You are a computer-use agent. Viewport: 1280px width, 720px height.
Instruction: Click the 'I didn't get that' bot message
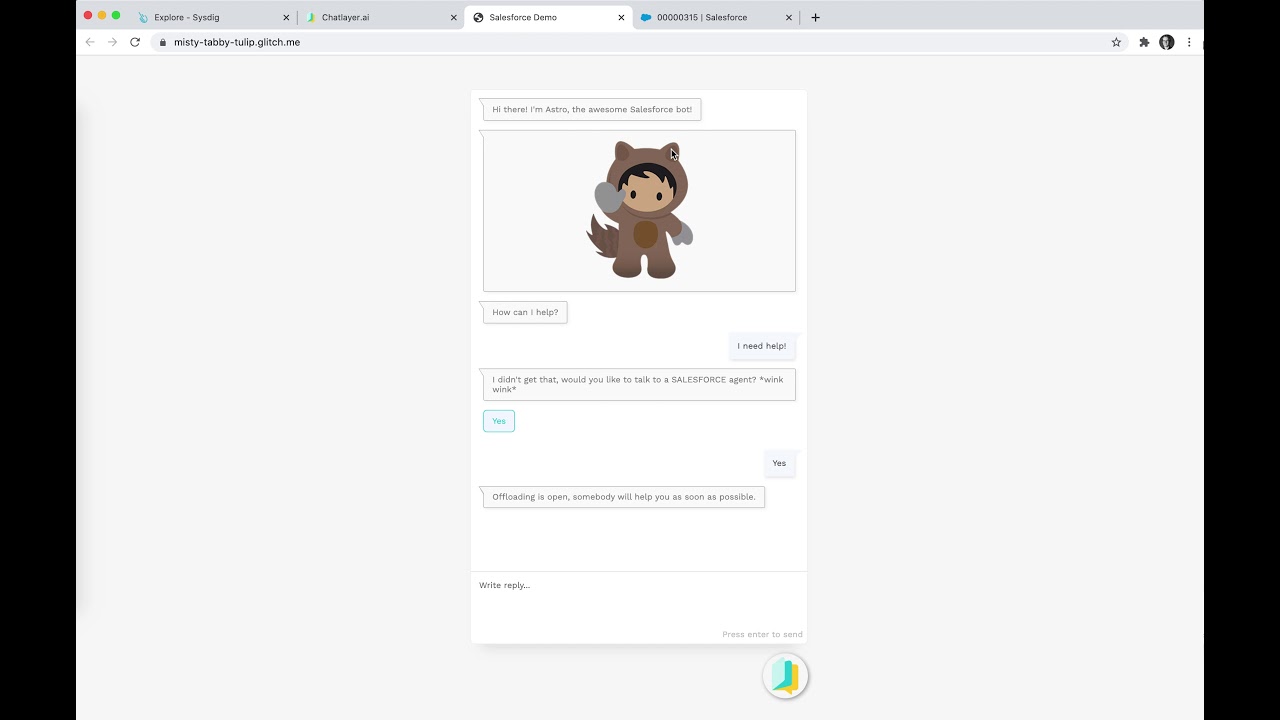point(639,384)
